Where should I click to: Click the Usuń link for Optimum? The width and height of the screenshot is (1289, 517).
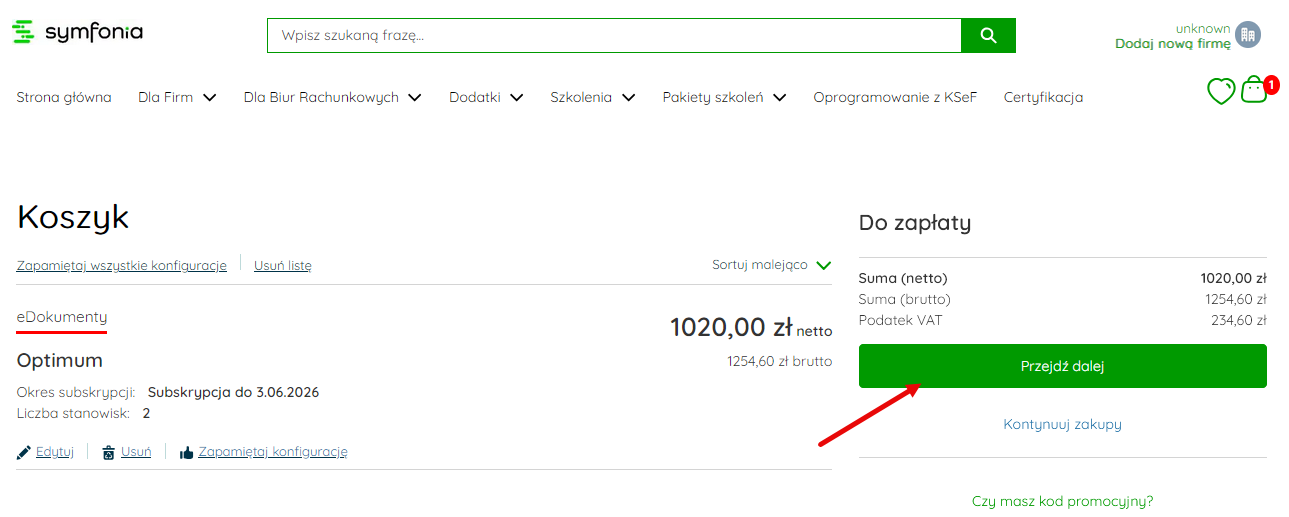[136, 452]
